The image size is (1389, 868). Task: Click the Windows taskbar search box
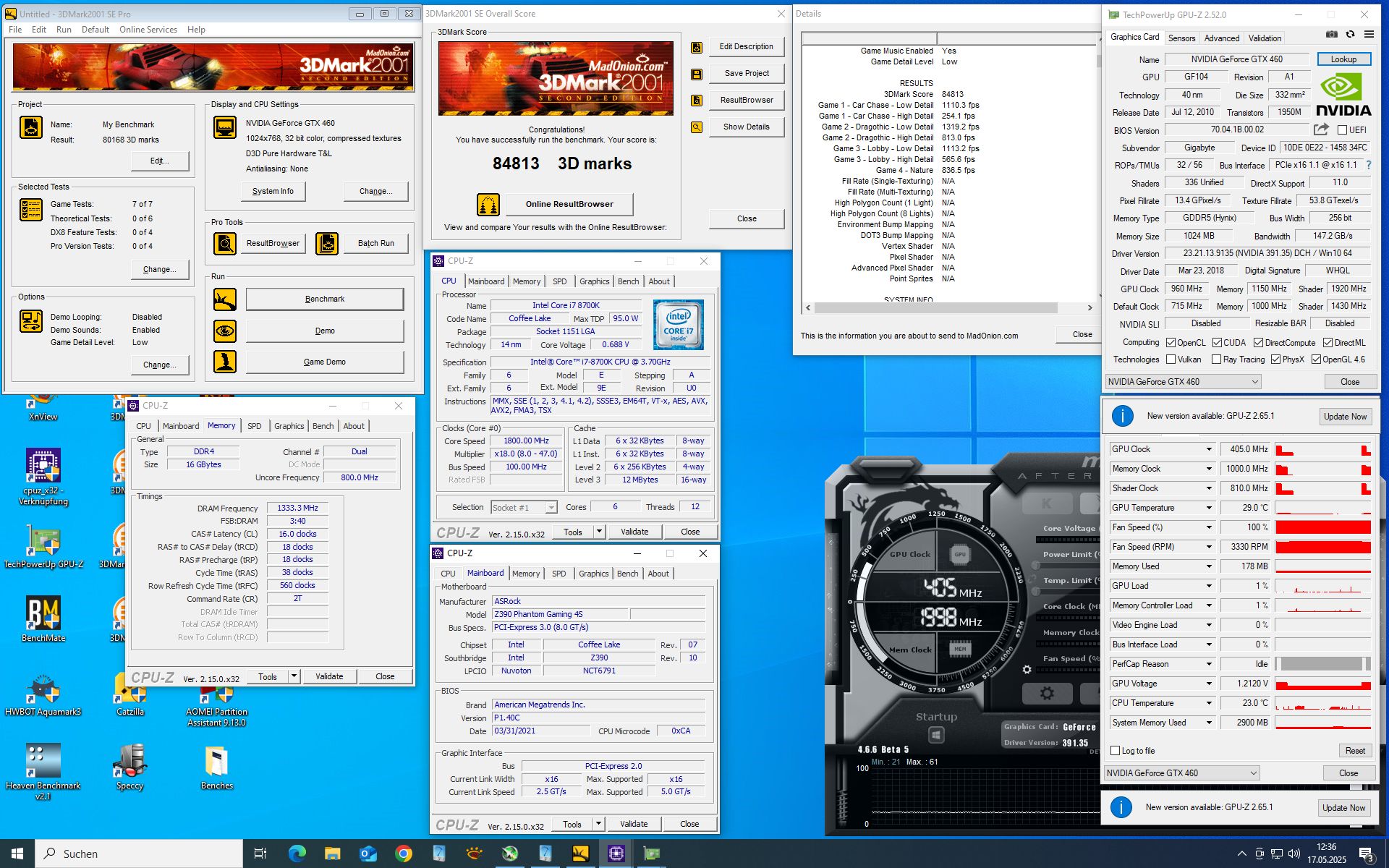139,854
